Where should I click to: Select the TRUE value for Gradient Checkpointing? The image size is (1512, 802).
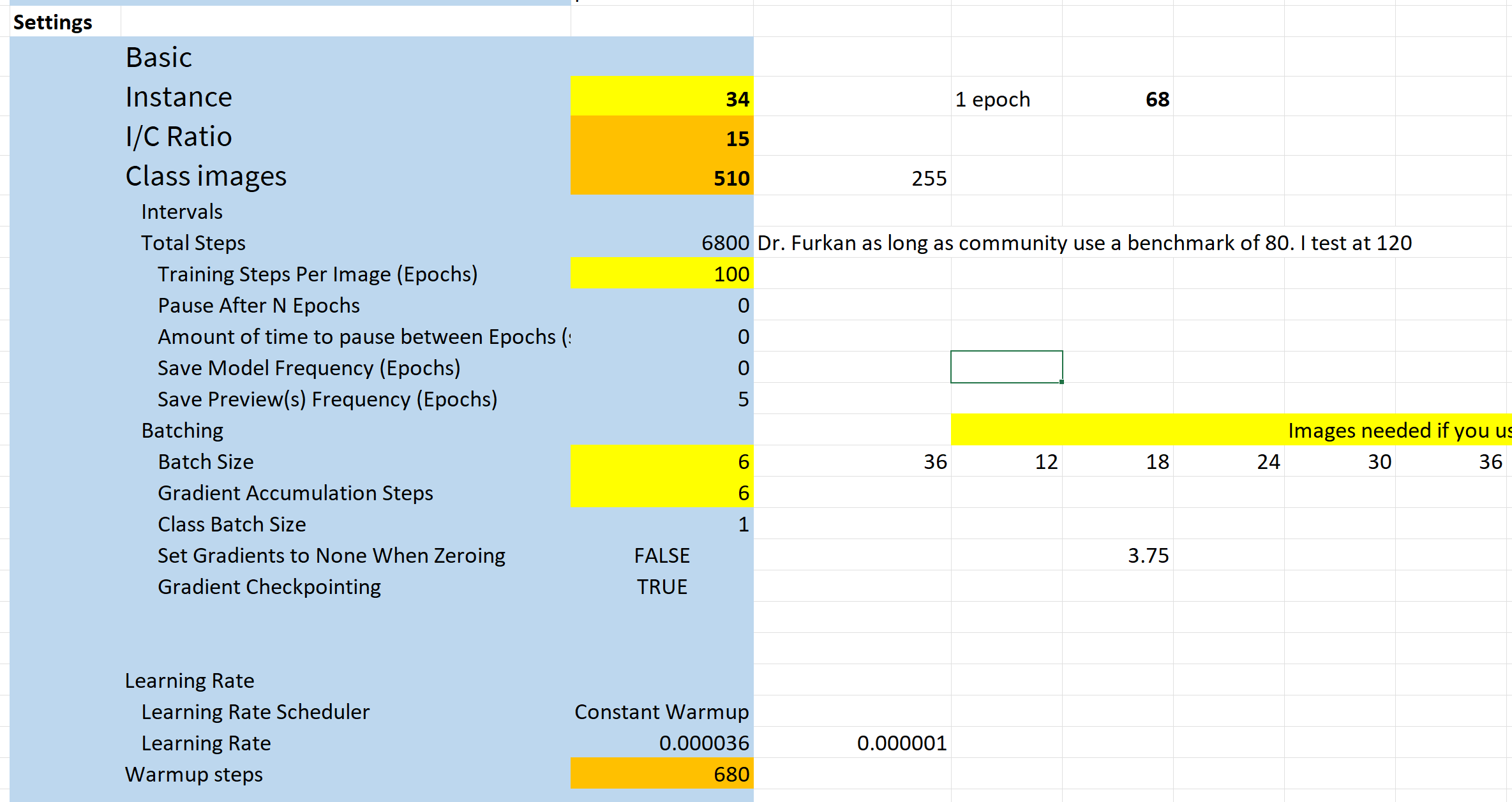(x=662, y=586)
